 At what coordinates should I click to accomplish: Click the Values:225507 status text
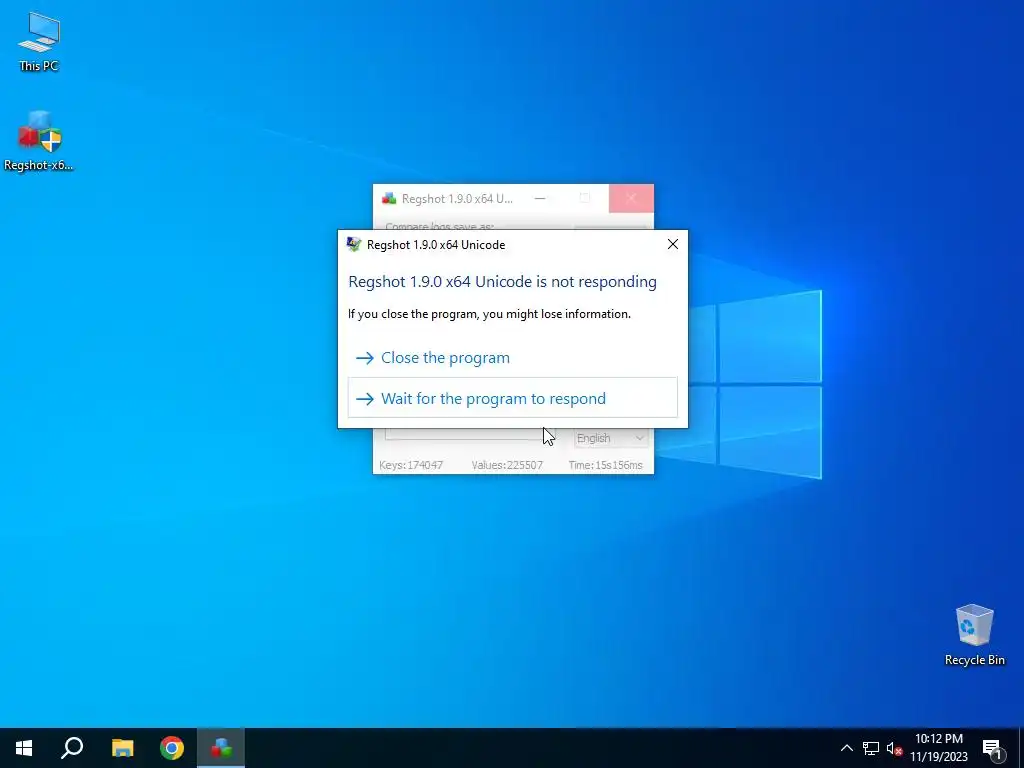tap(507, 465)
